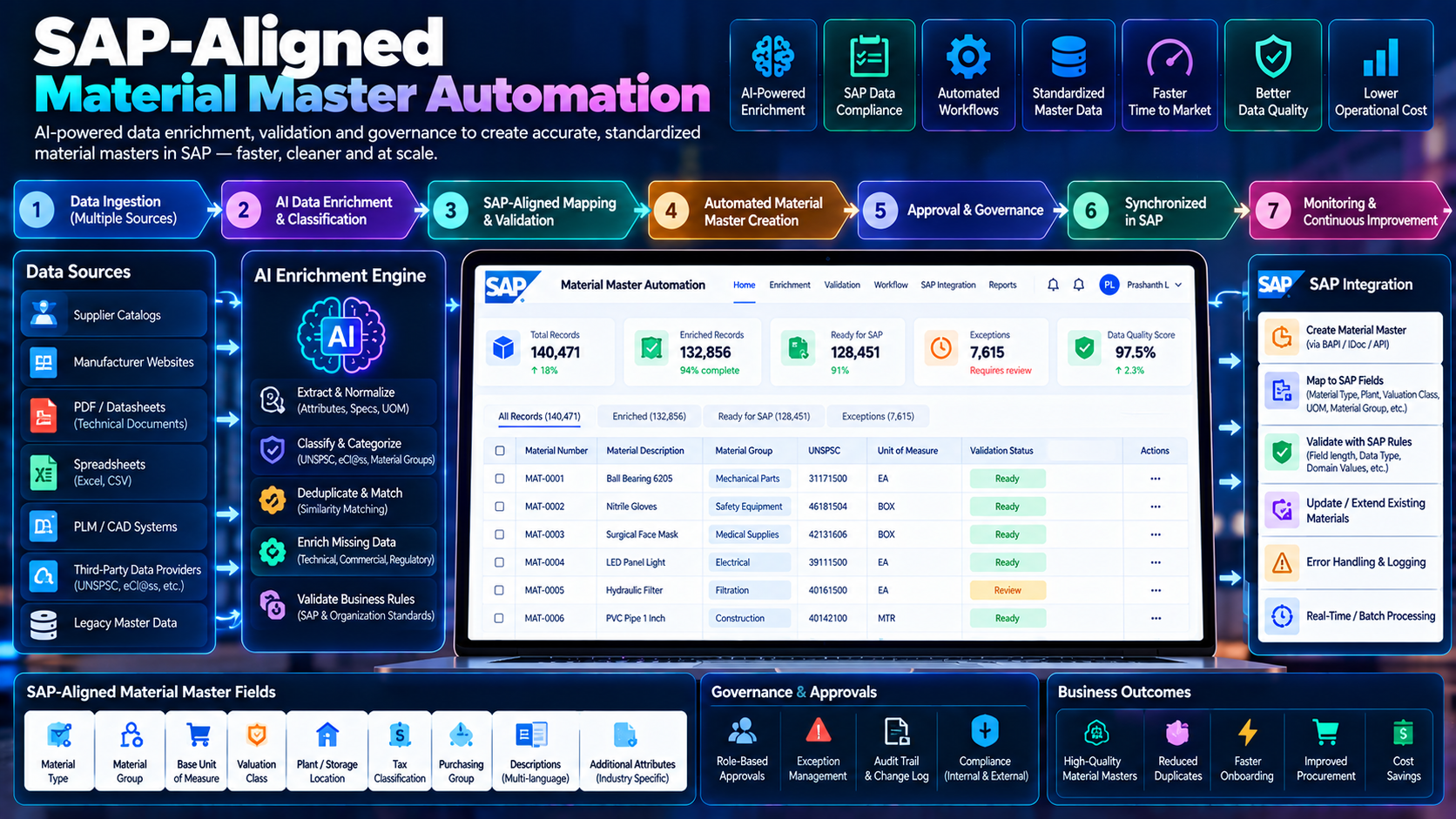Click the Role-Based Approvals people icon
Screen dimensions: 1456x819
coord(742,731)
